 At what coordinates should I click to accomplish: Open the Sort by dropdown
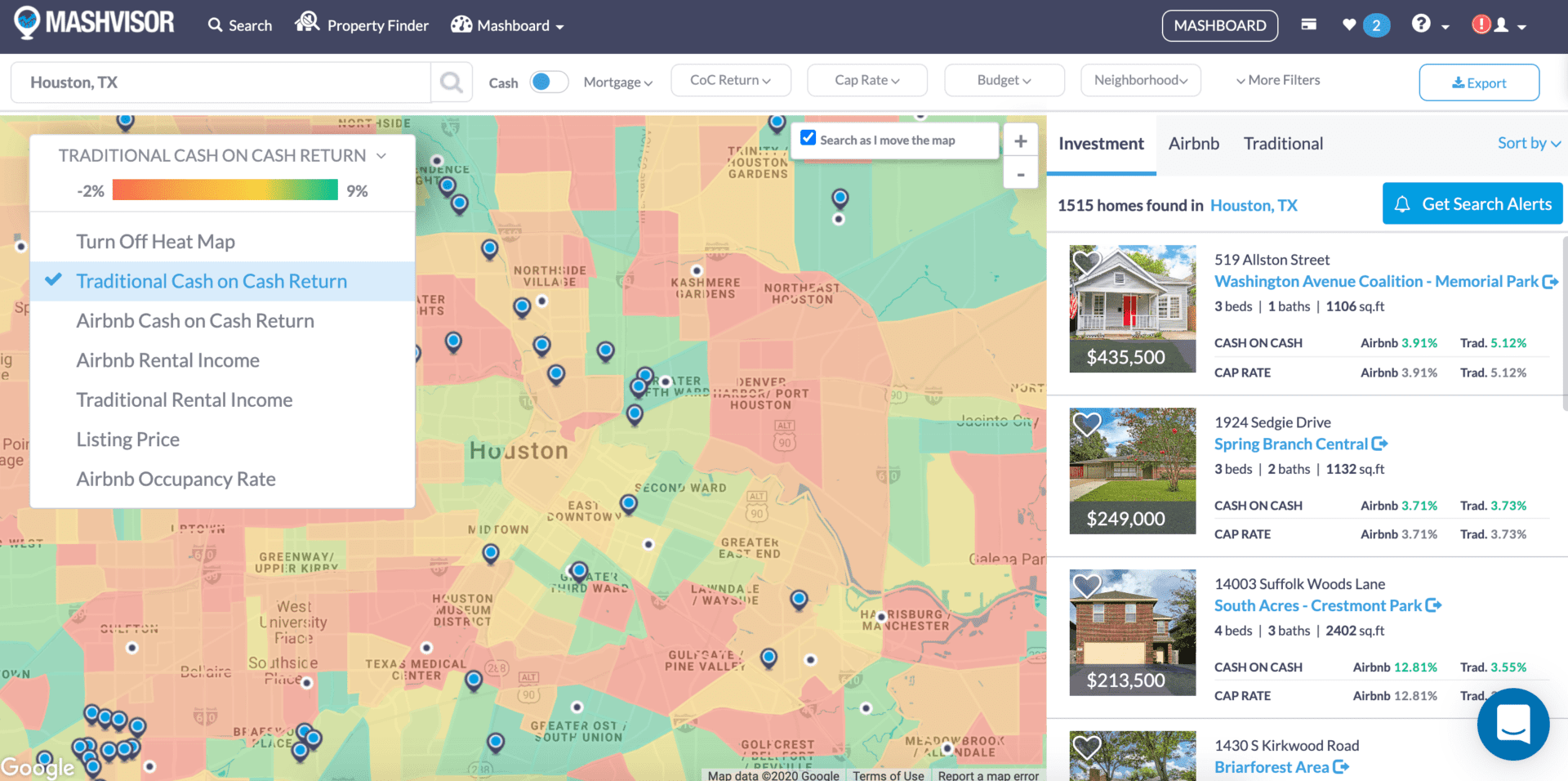1528,143
